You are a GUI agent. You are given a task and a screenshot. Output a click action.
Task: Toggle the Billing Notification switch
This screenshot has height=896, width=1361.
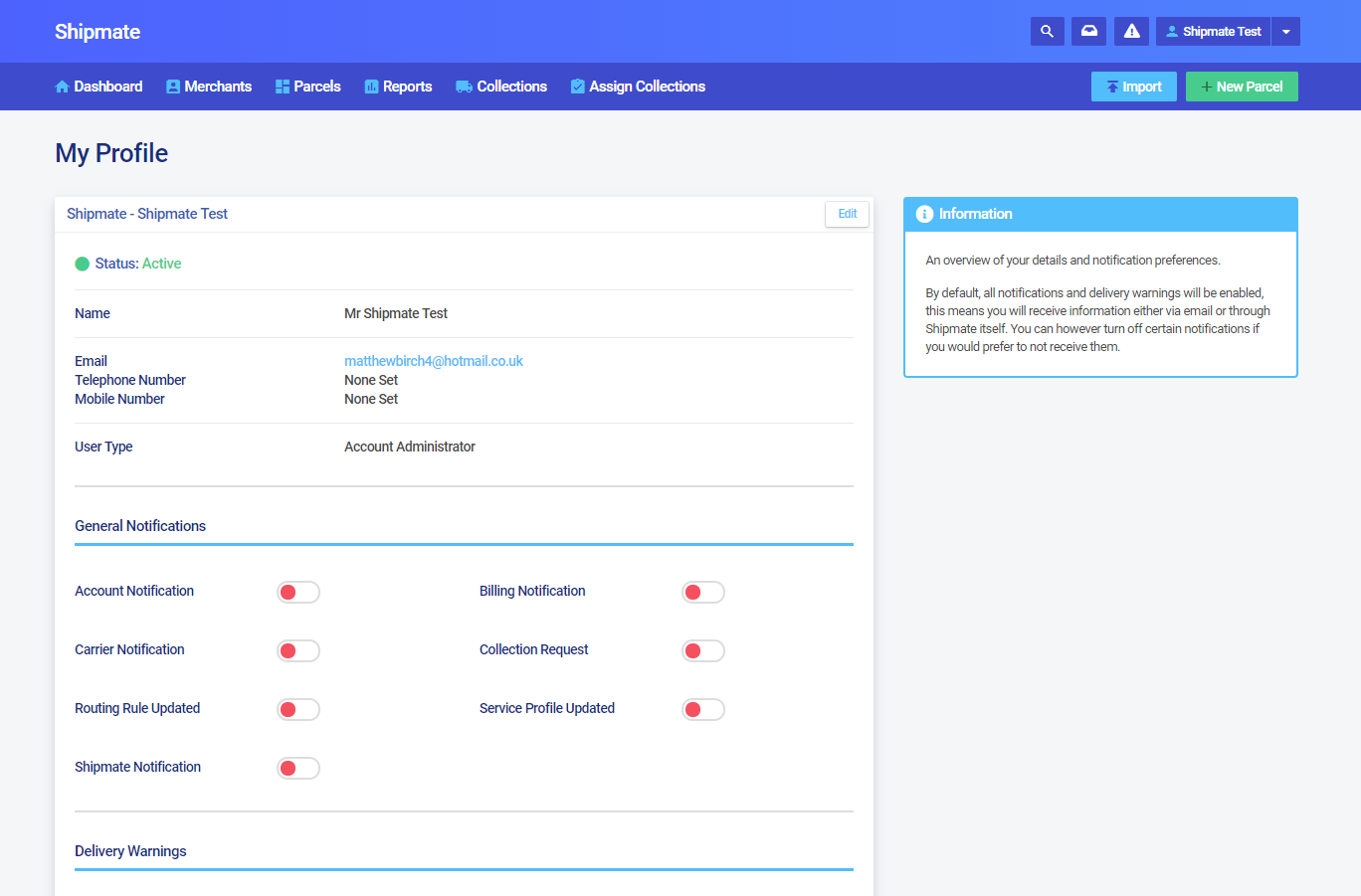click(x=703, y=593)
